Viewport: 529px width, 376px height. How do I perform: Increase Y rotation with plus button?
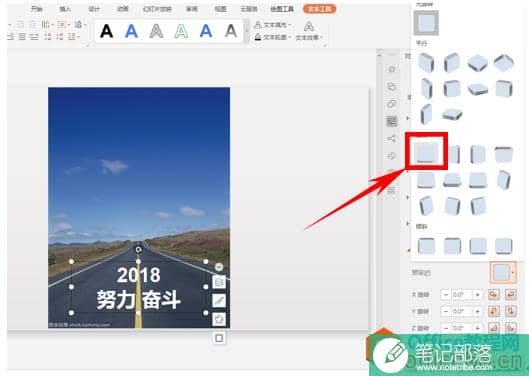click(477, 311)
